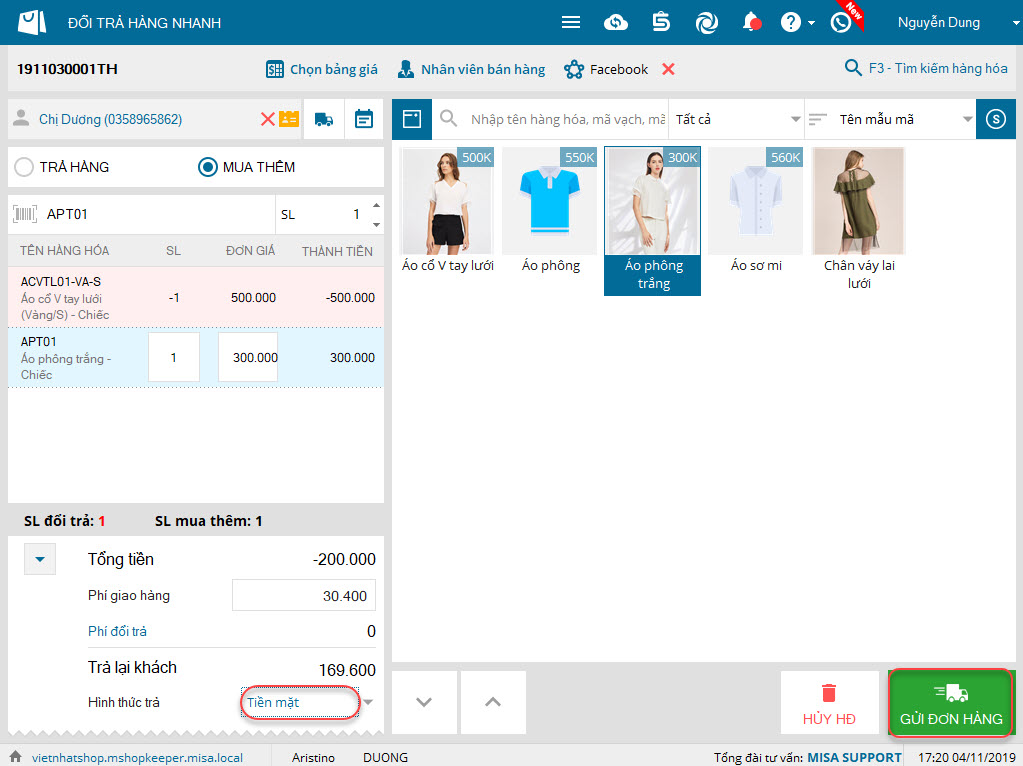This screenshot has height=766, width=1023.
Task: Click the customer person icon
Action: coord(22,118)
